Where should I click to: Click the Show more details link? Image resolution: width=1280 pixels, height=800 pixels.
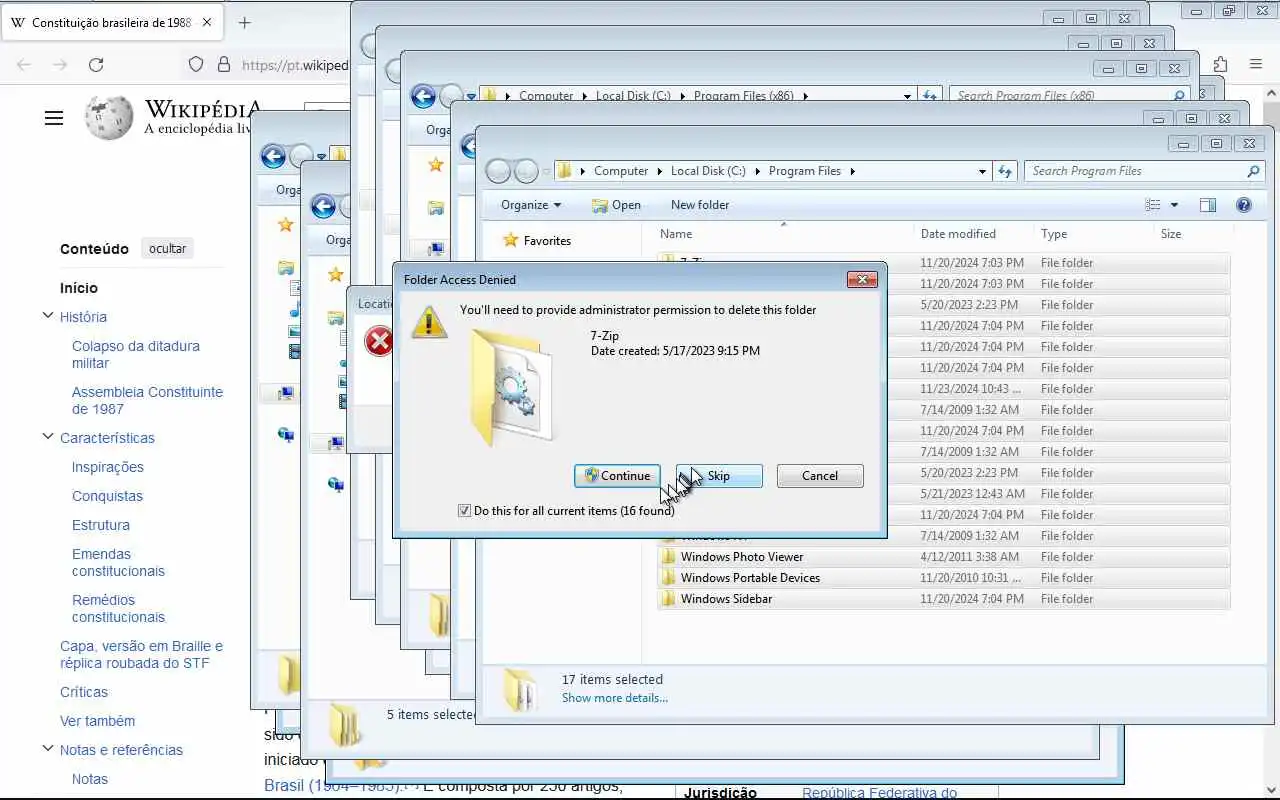click(x=614, y=698)
